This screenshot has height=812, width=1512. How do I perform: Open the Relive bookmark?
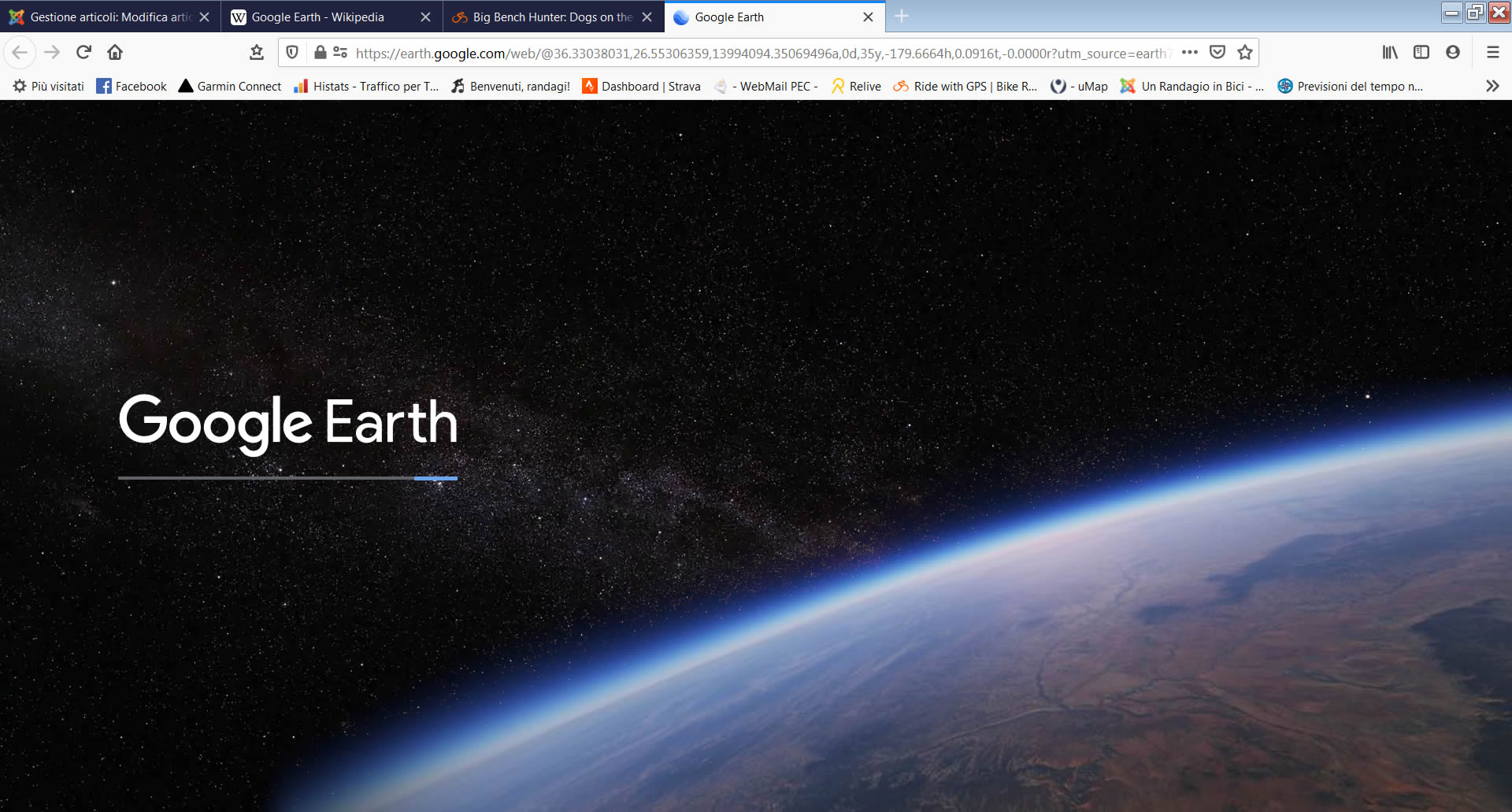(856, 86)
